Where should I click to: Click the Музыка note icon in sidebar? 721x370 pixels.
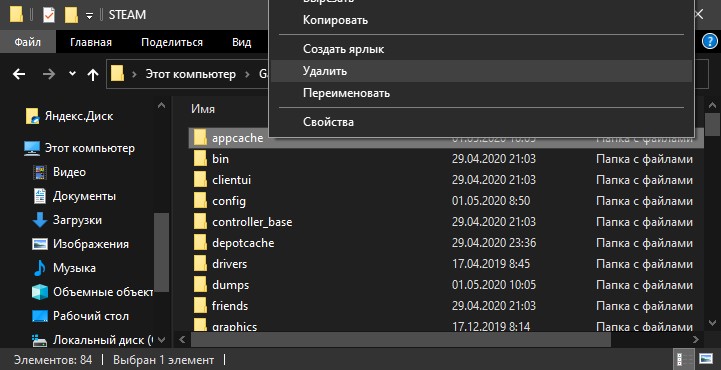coord(40,268)
